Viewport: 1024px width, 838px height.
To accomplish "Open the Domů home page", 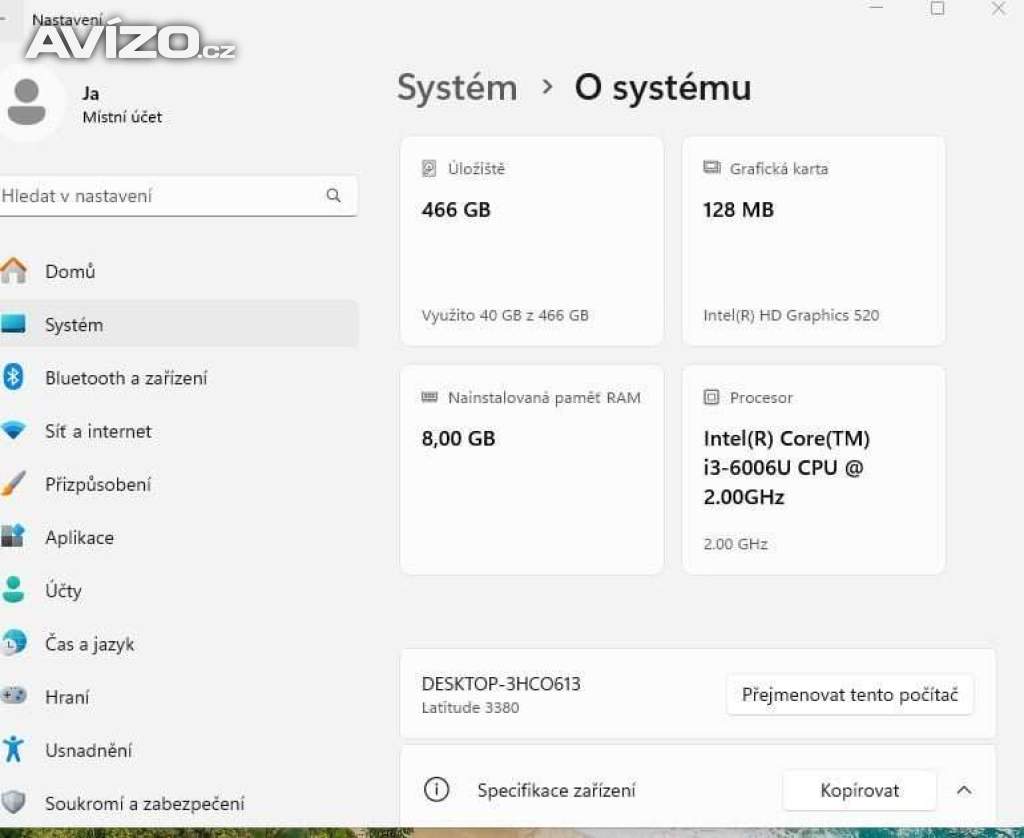I will point(178,271).
